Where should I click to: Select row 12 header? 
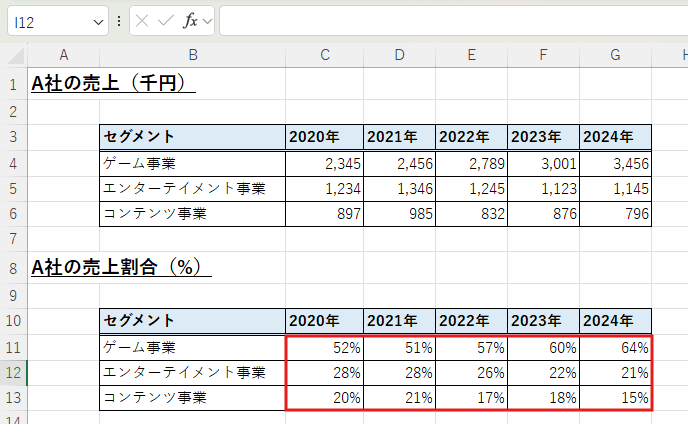[13, 373]
